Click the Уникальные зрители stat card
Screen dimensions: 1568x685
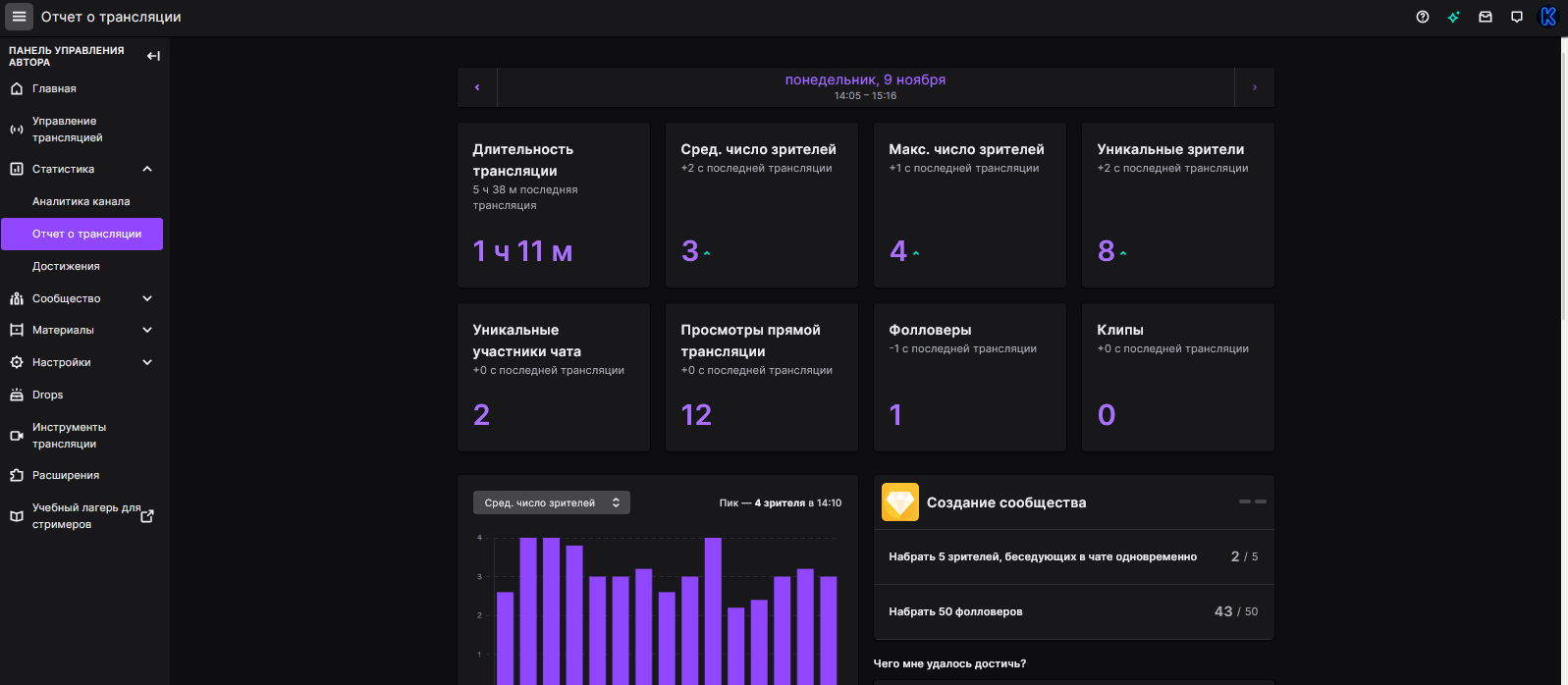(1178, 205)
